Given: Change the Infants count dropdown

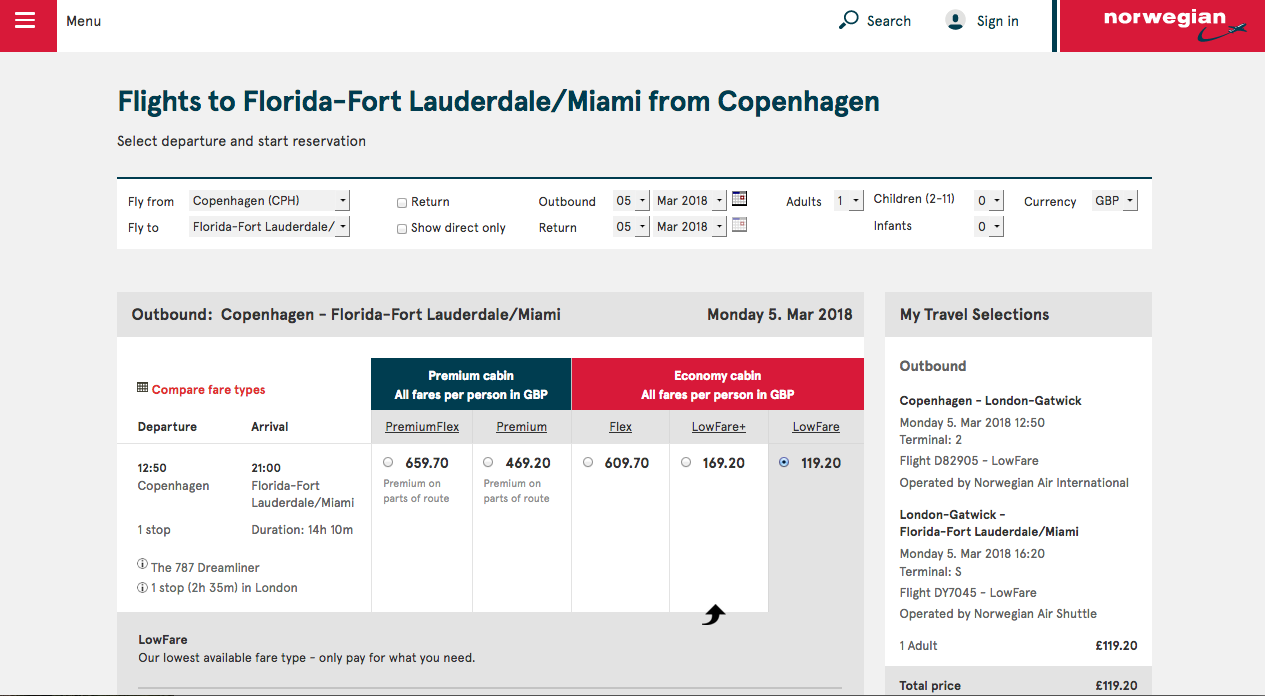Looking at the screenshot, I should [x=989, y=227].
